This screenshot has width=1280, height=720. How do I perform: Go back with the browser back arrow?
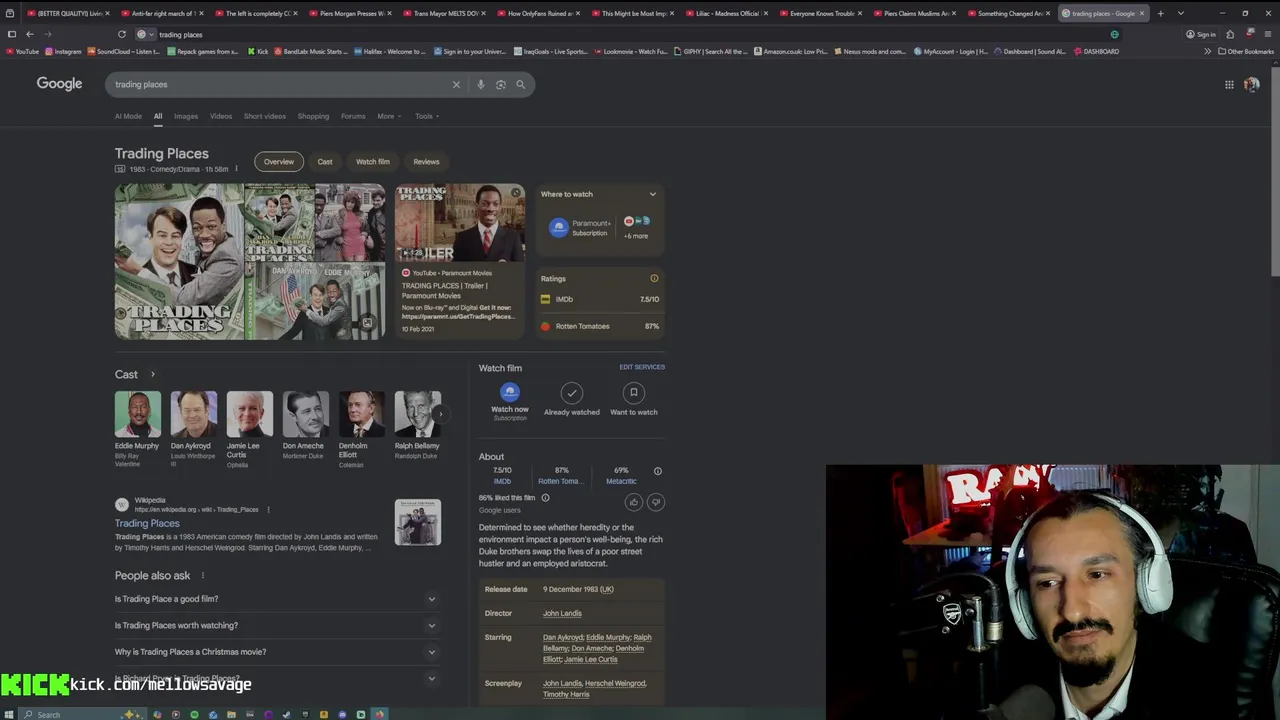tap(30, 34)
